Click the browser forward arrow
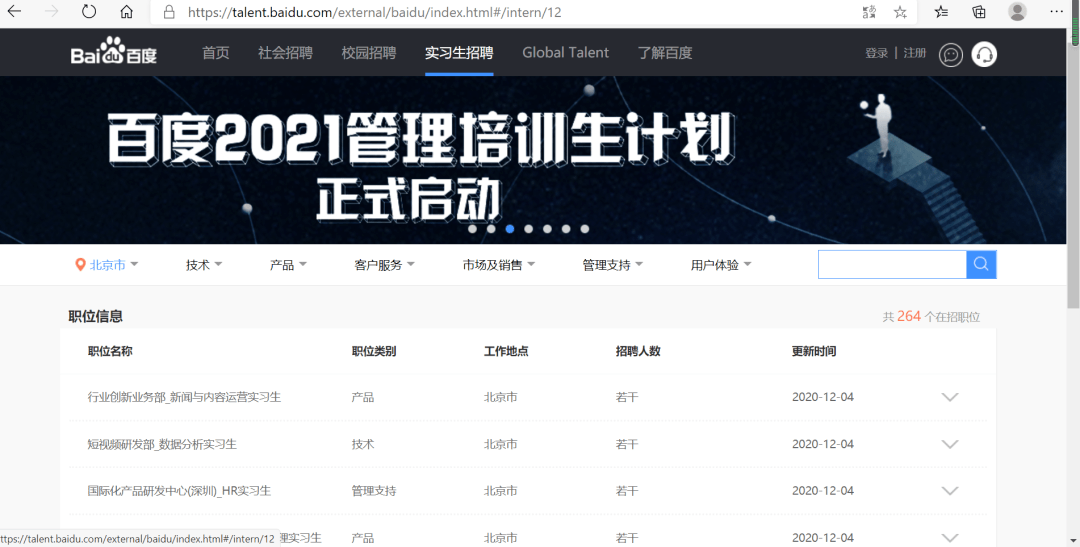This screenshot has width=1080, height=547. click(x=51, y=12)
